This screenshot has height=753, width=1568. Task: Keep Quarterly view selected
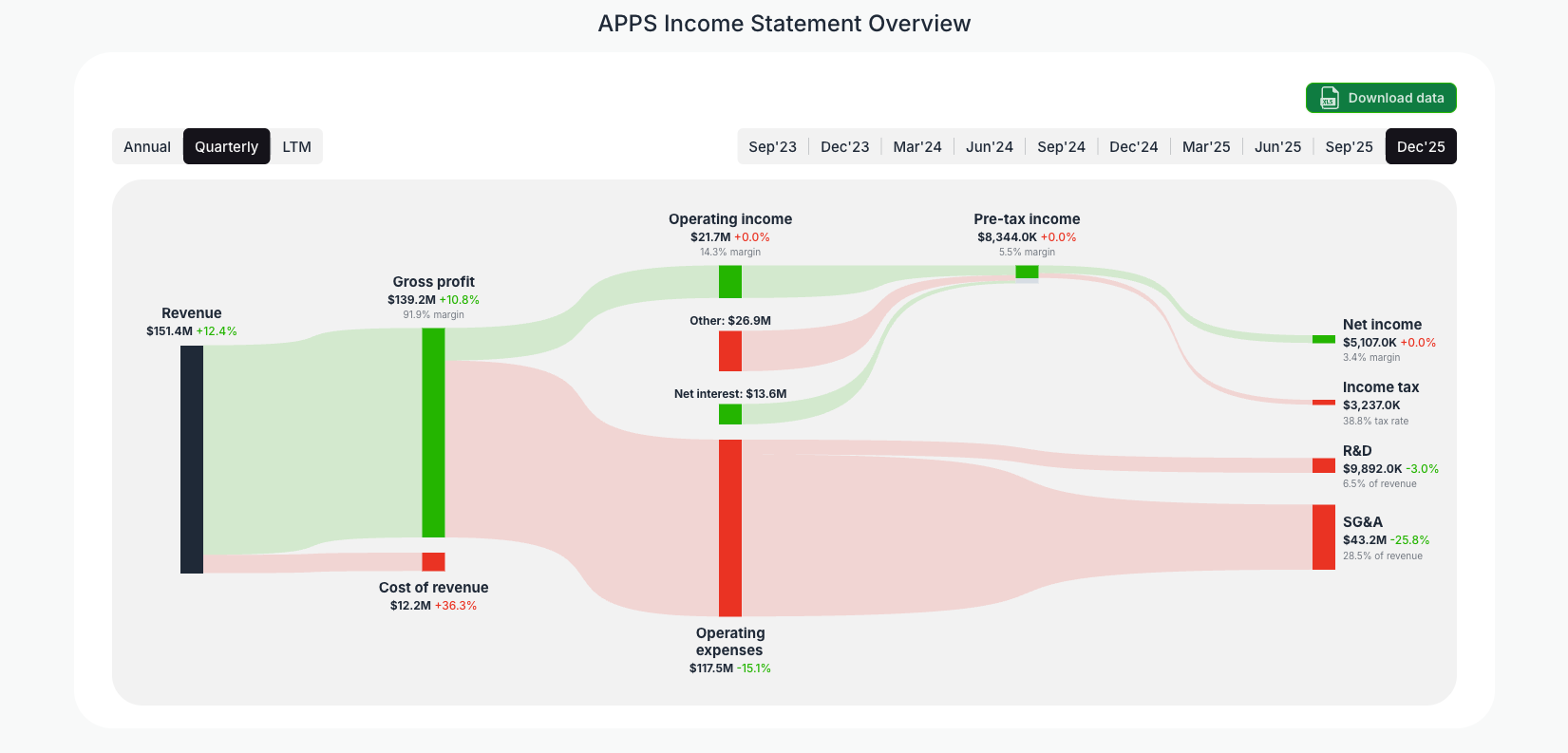226,146
